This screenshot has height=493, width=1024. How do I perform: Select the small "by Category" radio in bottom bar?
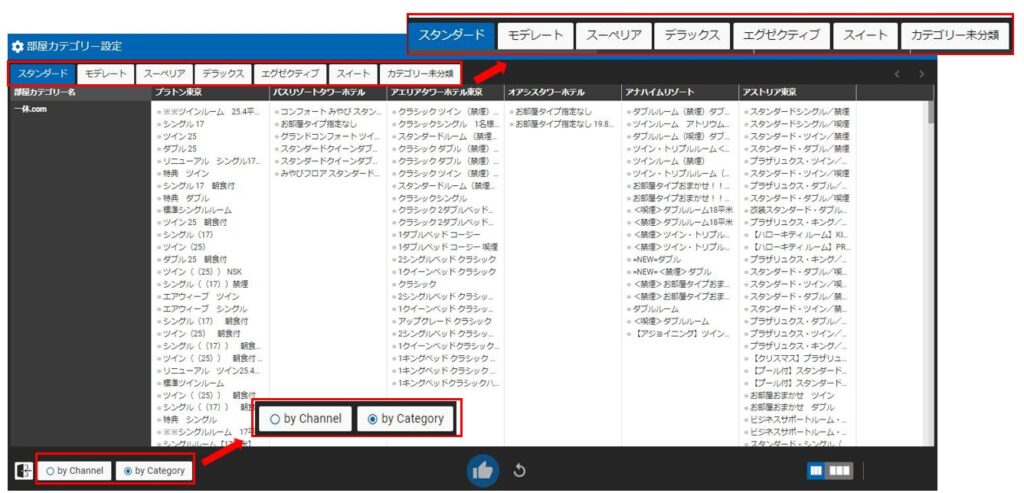click(153, 470)
